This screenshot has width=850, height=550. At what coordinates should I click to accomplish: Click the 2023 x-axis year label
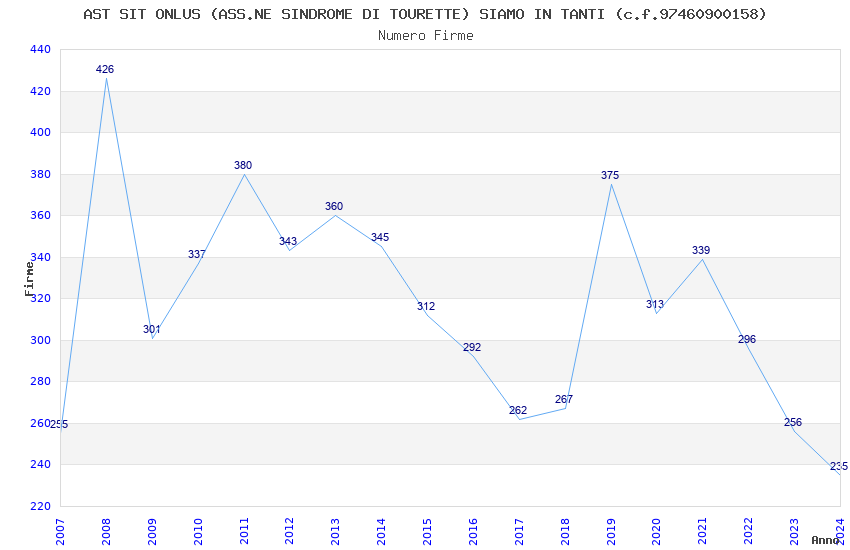pyautogui.click(x=794, y=531)
